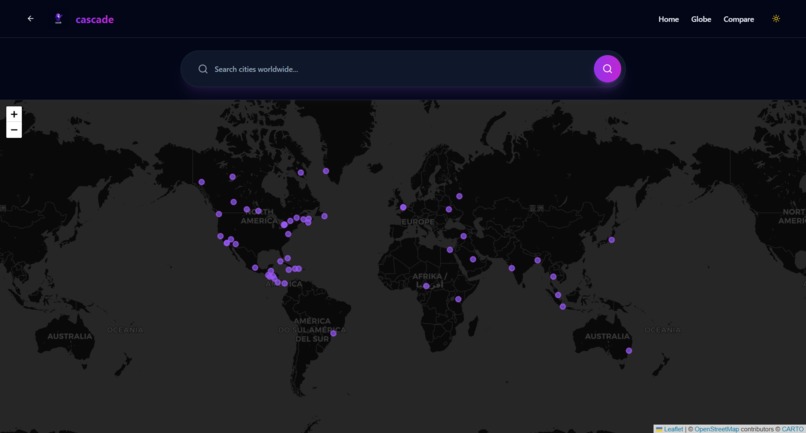Click the magnifier icon inside search field
This screenshot has height=433, width=806.
click(x=203, y=69)
